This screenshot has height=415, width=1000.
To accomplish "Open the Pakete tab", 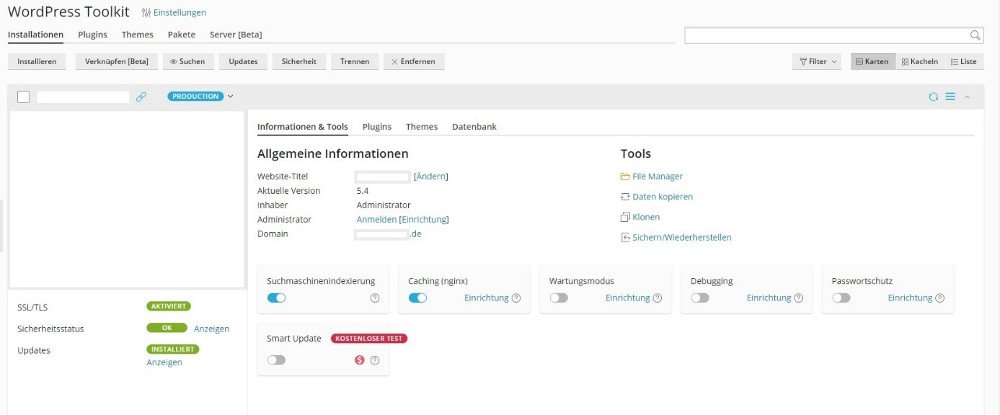I will pyautogui.click(x=182, y=35).
